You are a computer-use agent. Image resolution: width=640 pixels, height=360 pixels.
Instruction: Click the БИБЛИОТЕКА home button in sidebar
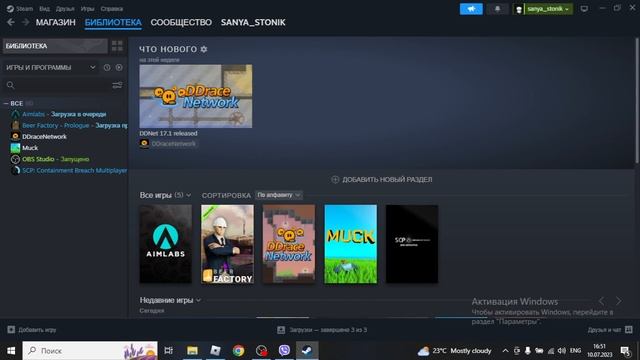55,46
